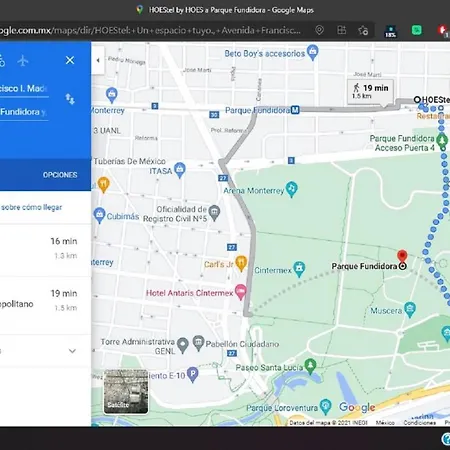Click the help question mark icon
The height and width of the screenshot is (450, 450).
(446, 439)
